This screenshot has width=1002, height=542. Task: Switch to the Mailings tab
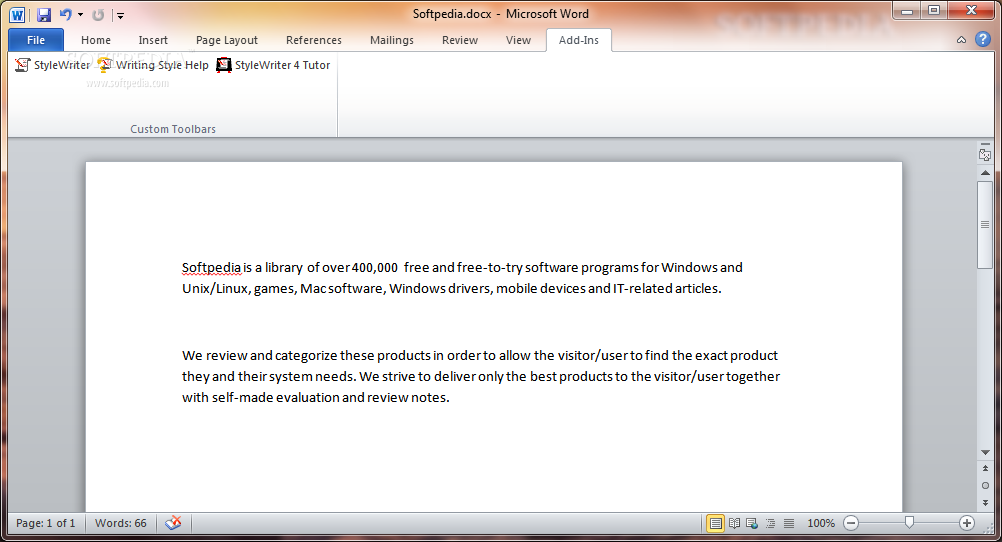392,40
